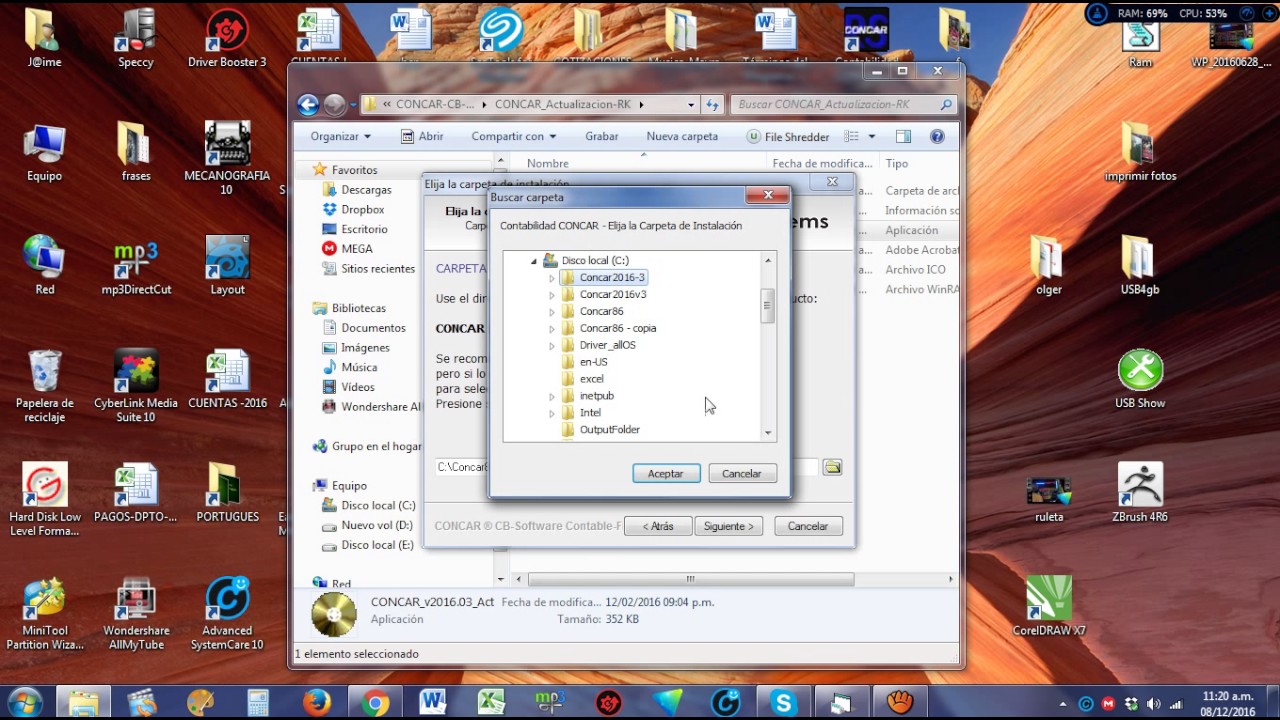Select Advanced SystemCare 10 desktop icon
The width and height of the screenshot is (1280, 720).
227,614
